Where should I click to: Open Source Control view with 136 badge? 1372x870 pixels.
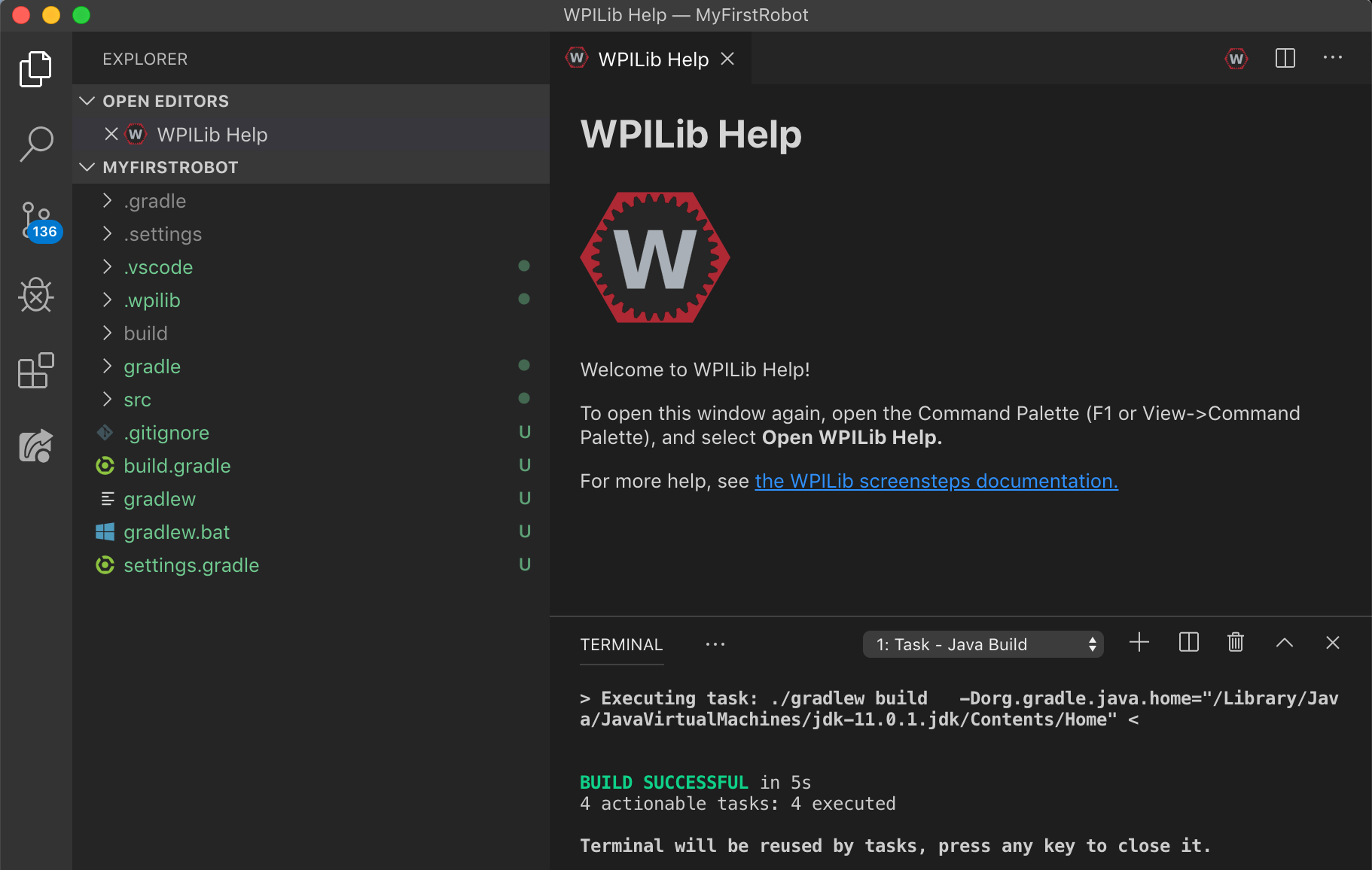coord(39,221)
